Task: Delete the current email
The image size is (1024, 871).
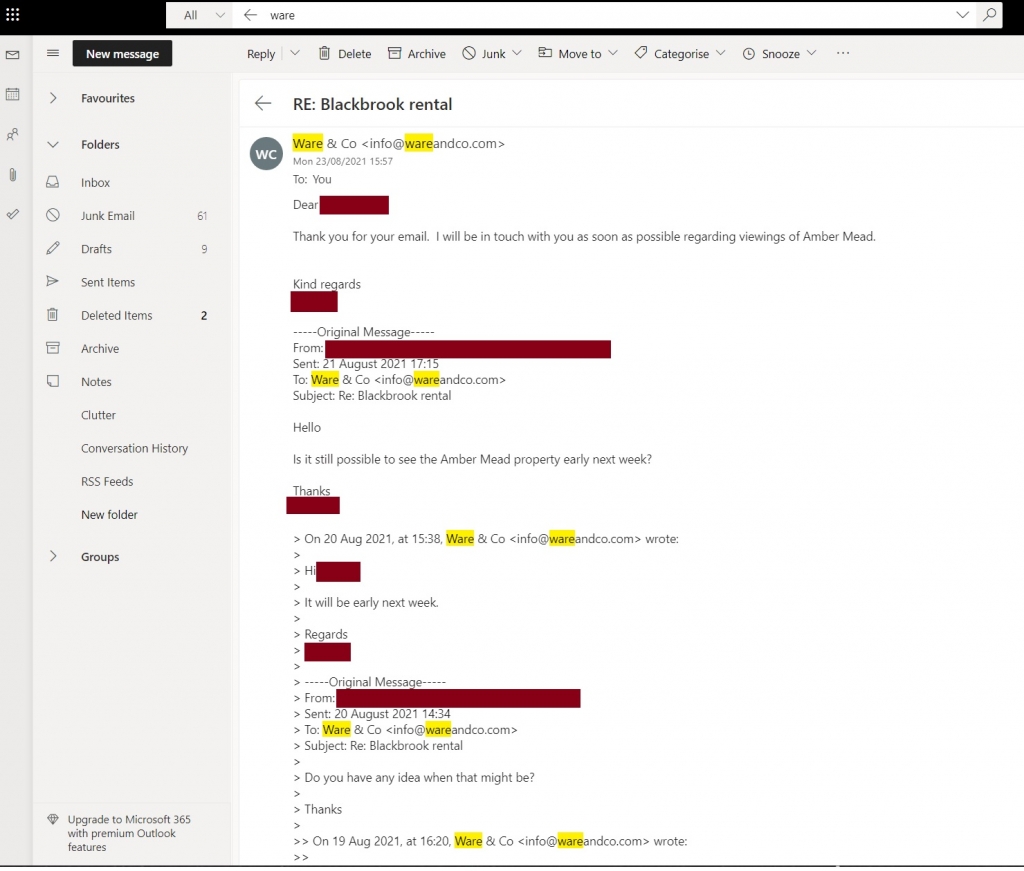Action: point(344,54)
